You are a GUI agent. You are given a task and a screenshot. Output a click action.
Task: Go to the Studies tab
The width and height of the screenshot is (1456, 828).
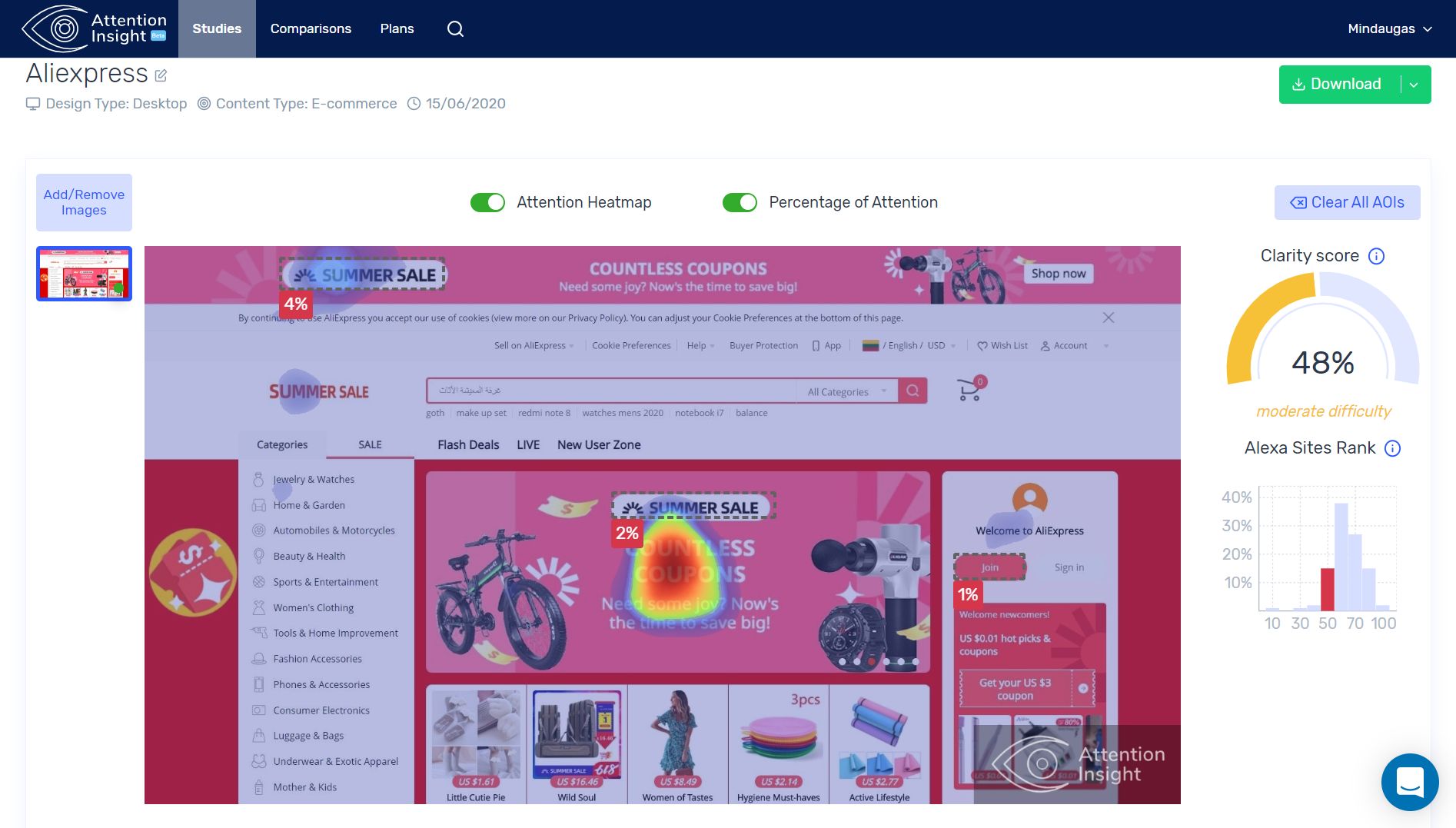pyautogui.click(x=217, y=28)
